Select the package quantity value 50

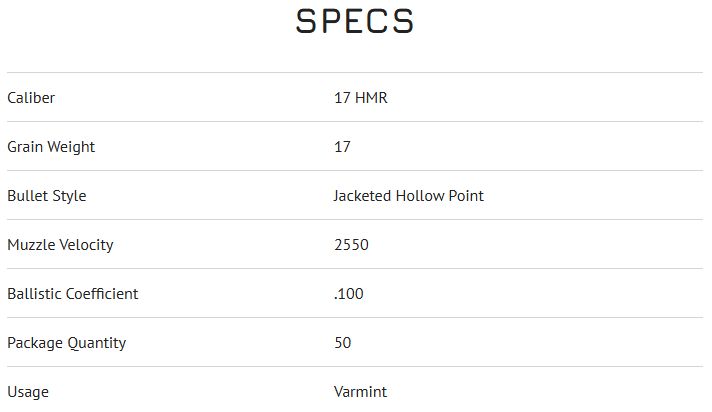point(342,343)
